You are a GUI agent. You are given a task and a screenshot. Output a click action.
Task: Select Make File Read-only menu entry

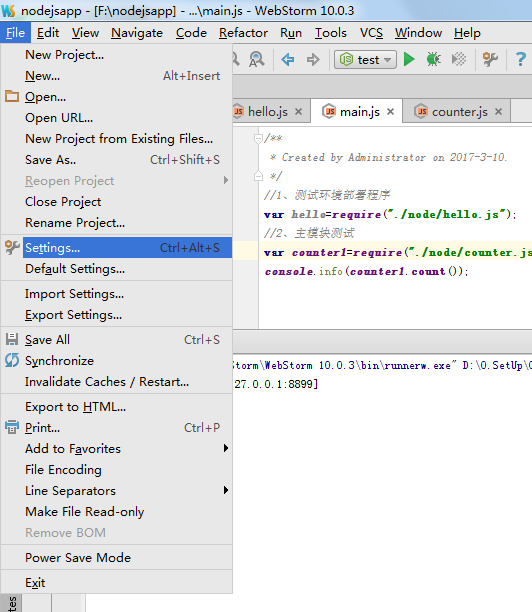click(x=117, y=511)
